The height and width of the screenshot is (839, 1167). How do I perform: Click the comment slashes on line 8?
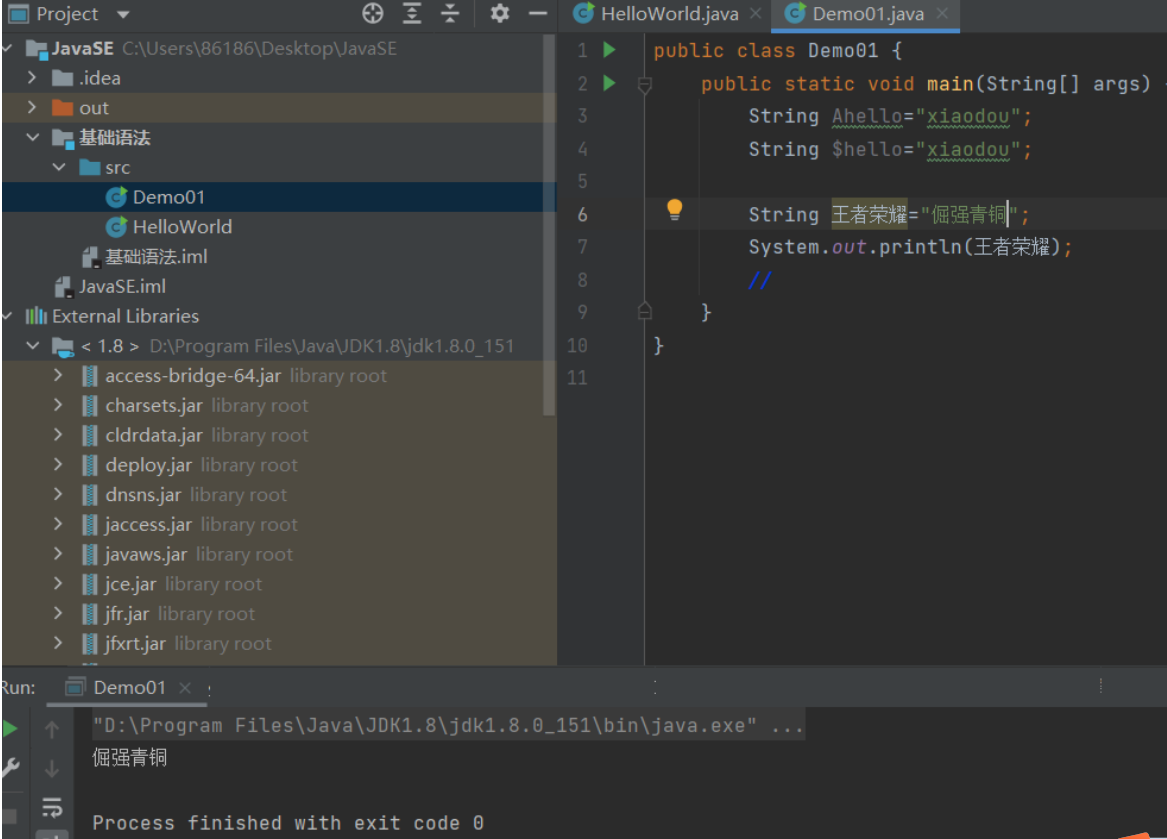click(x=760, y=280)
